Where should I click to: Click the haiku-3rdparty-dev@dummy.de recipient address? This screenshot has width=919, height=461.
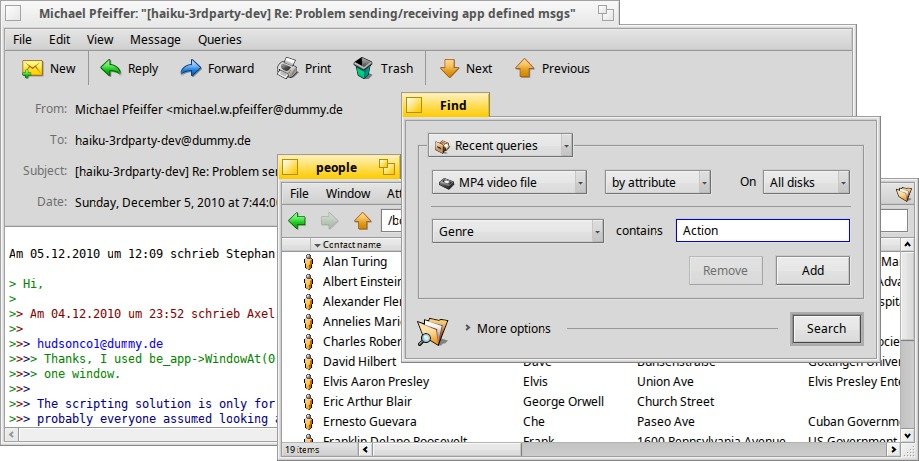pyautogui.click(x=163, y=141)
